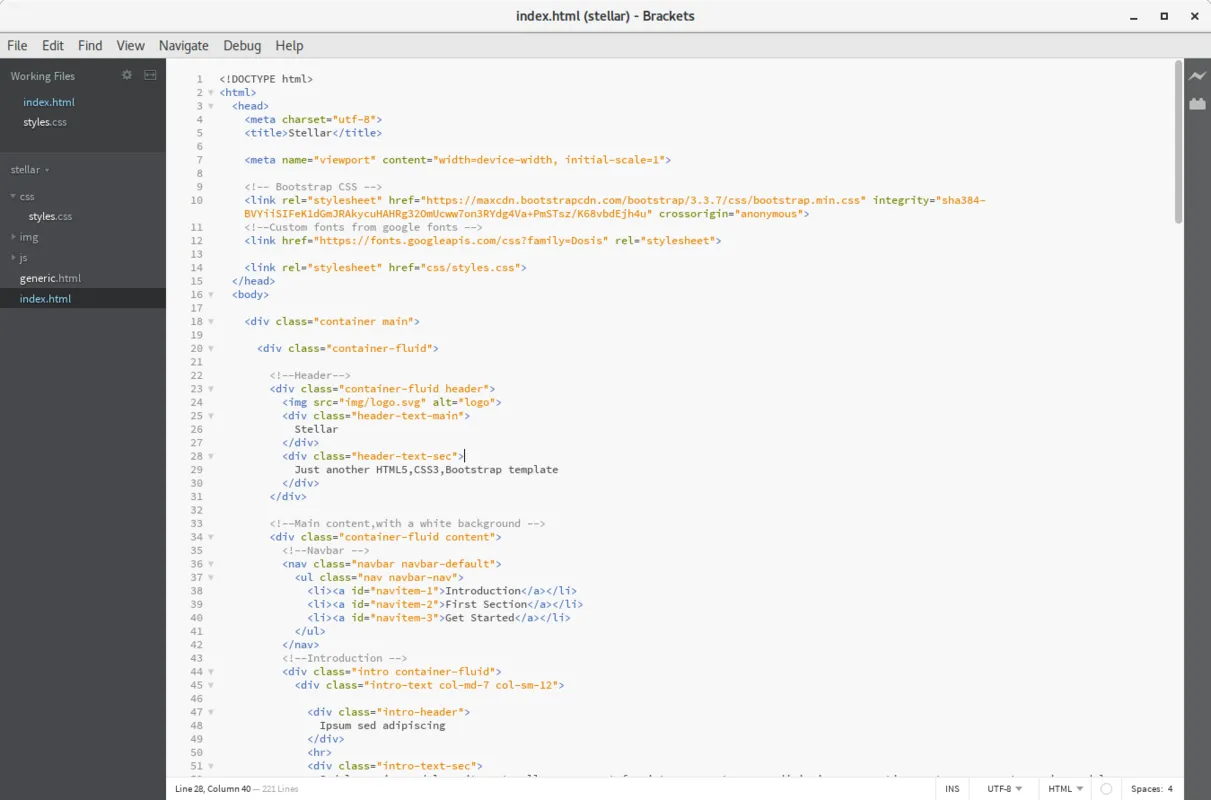Fold the container main div on line 18
Image resolution: width=1211 pixels, height=800 pixels.
(210, 322)
